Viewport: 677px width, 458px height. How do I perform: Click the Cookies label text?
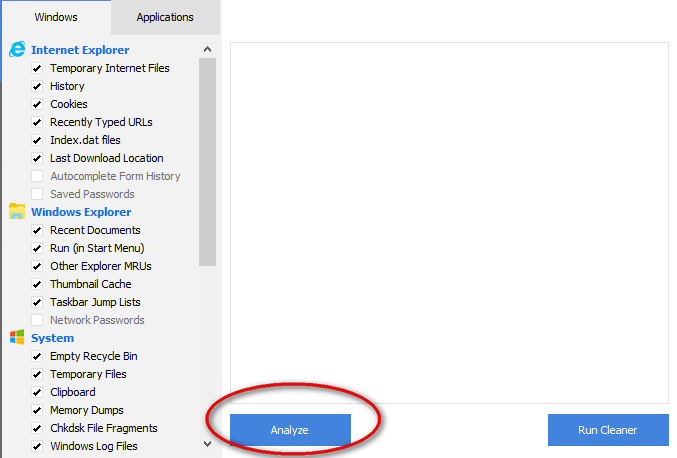tap(69, 104)
